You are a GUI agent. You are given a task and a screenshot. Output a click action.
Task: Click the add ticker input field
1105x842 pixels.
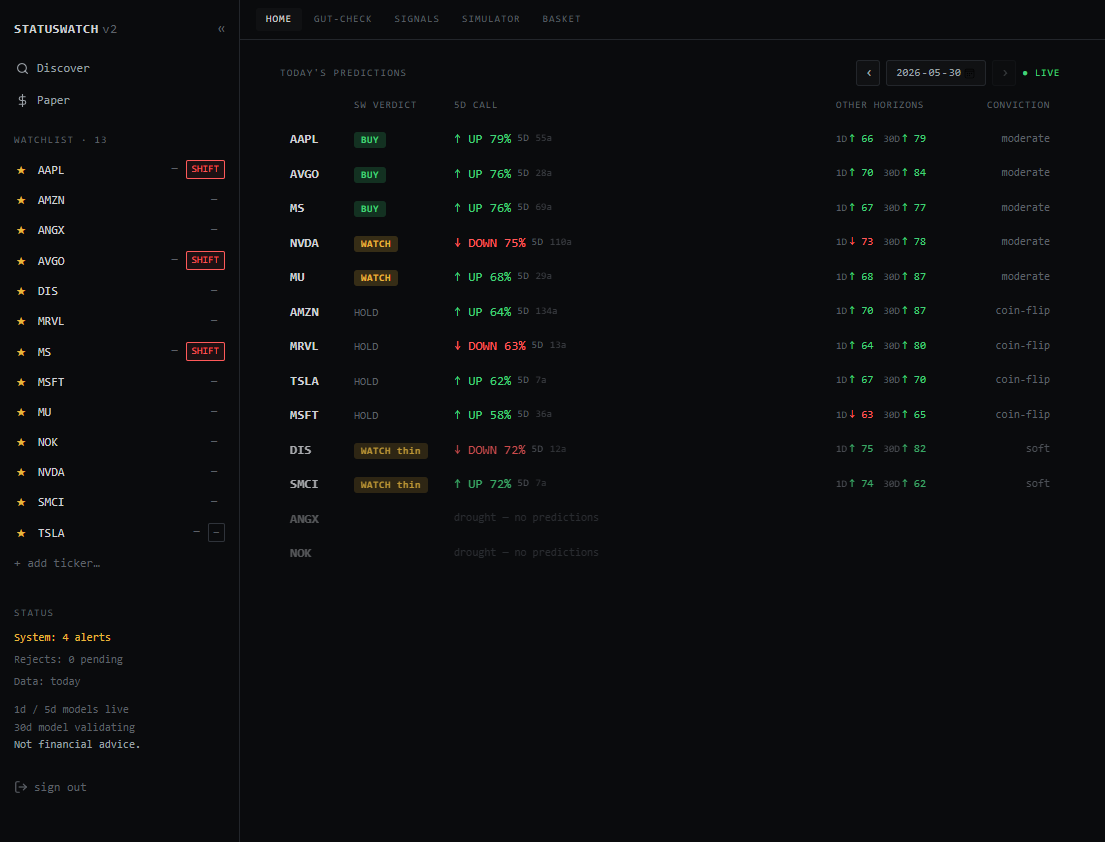point(119,563)
